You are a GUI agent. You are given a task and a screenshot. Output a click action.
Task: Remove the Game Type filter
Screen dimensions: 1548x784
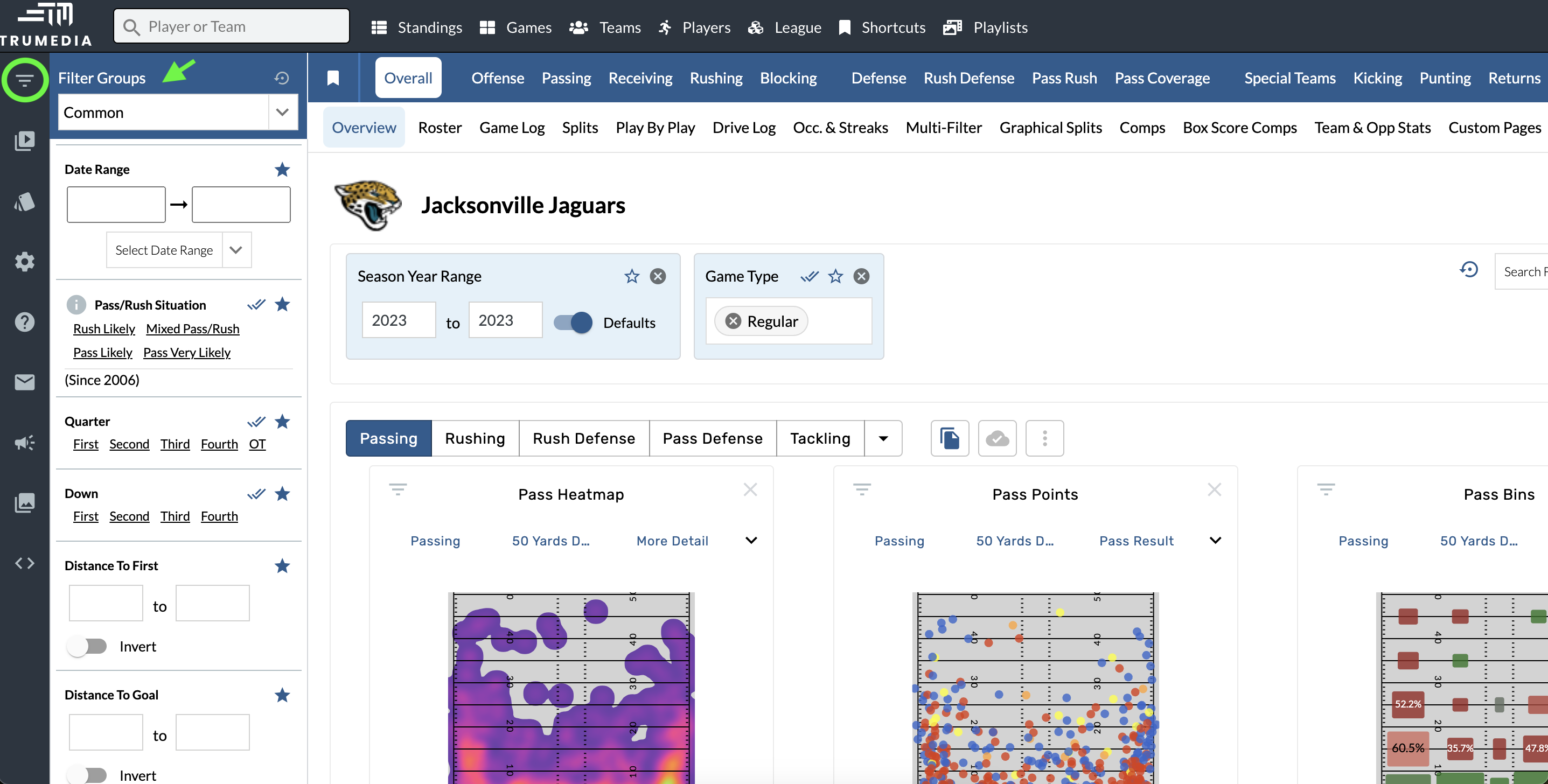click(x=861, y=276)
